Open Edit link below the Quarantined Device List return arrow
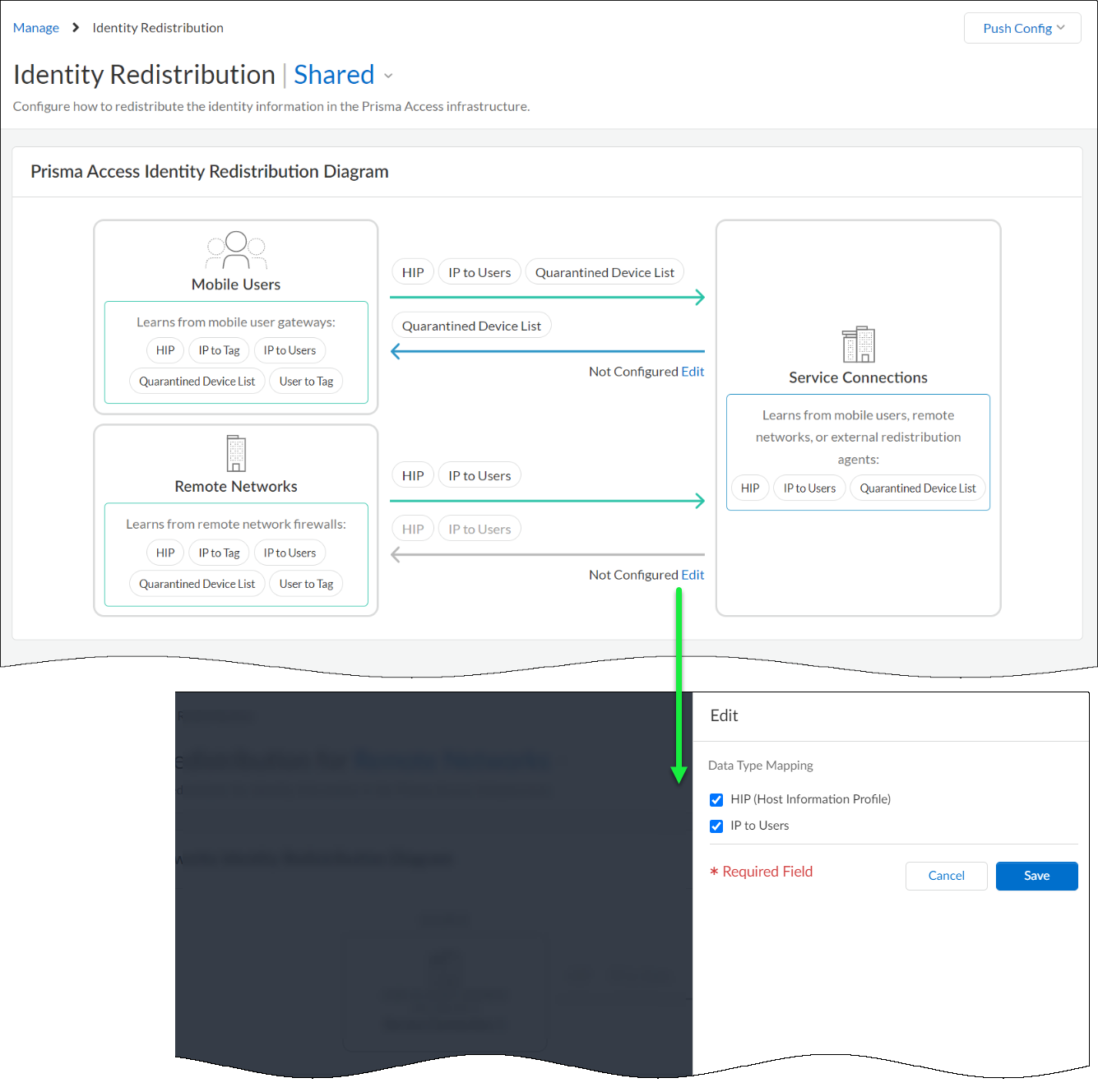 (693, 372)
